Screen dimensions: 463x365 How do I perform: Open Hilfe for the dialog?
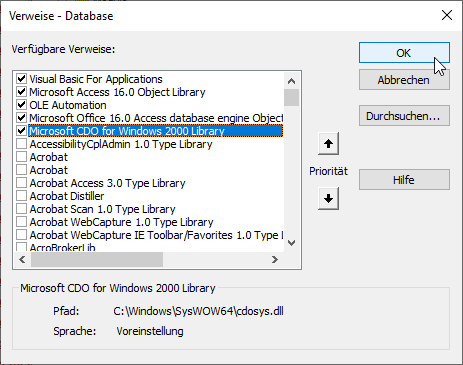coord(404,180)
